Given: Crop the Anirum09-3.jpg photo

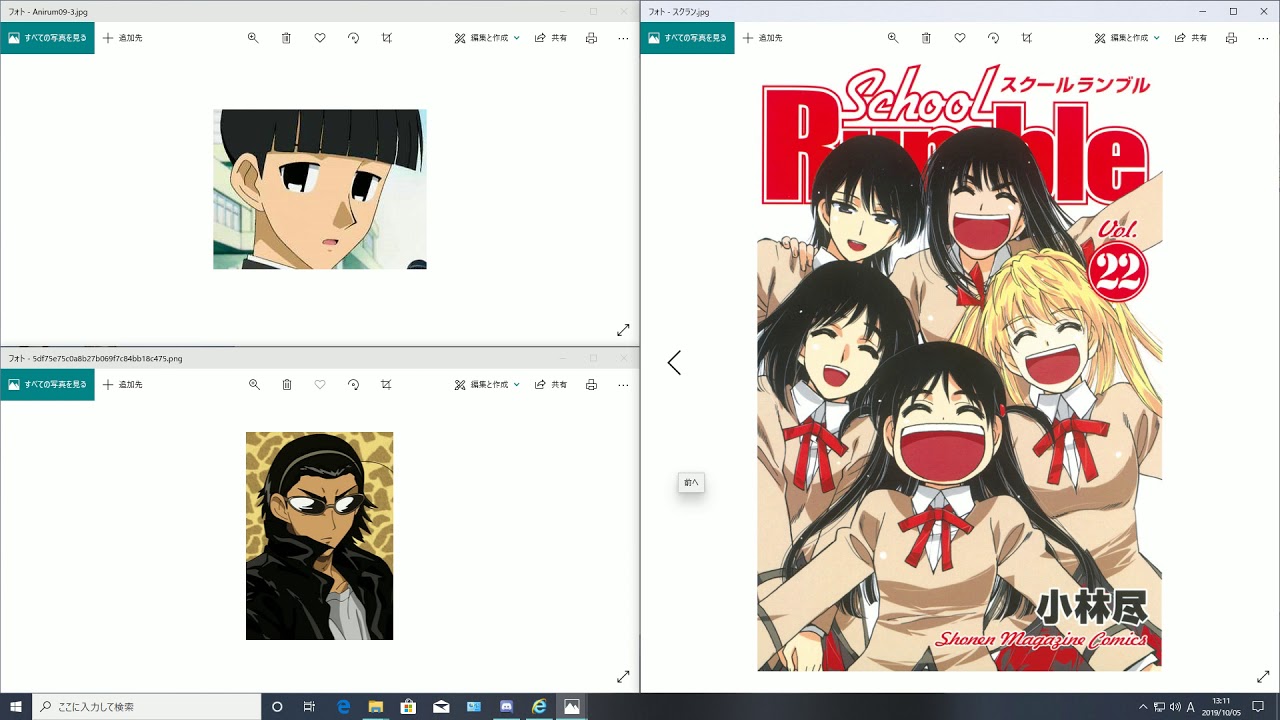Looking at the screenshot, I should pos(387,38).
